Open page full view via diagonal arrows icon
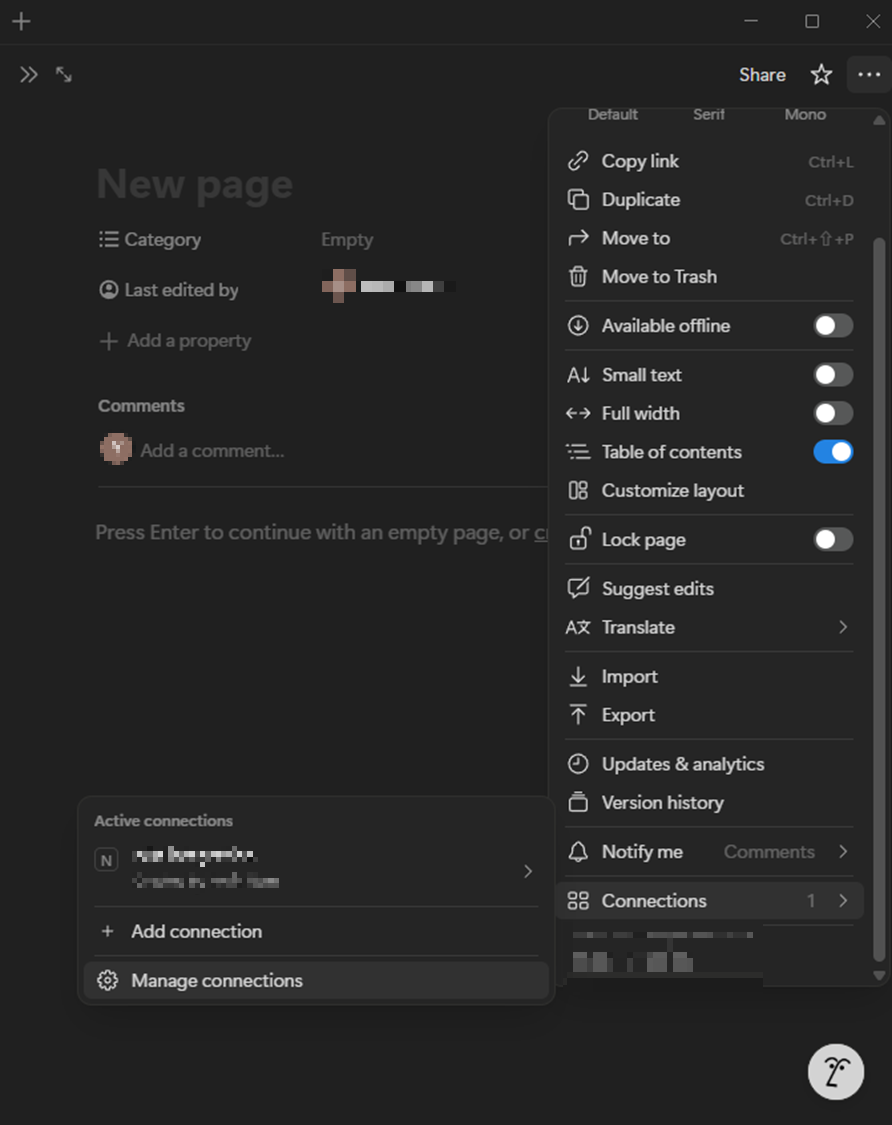Screen dimensions: 892x1125 (x=63, y=74)
